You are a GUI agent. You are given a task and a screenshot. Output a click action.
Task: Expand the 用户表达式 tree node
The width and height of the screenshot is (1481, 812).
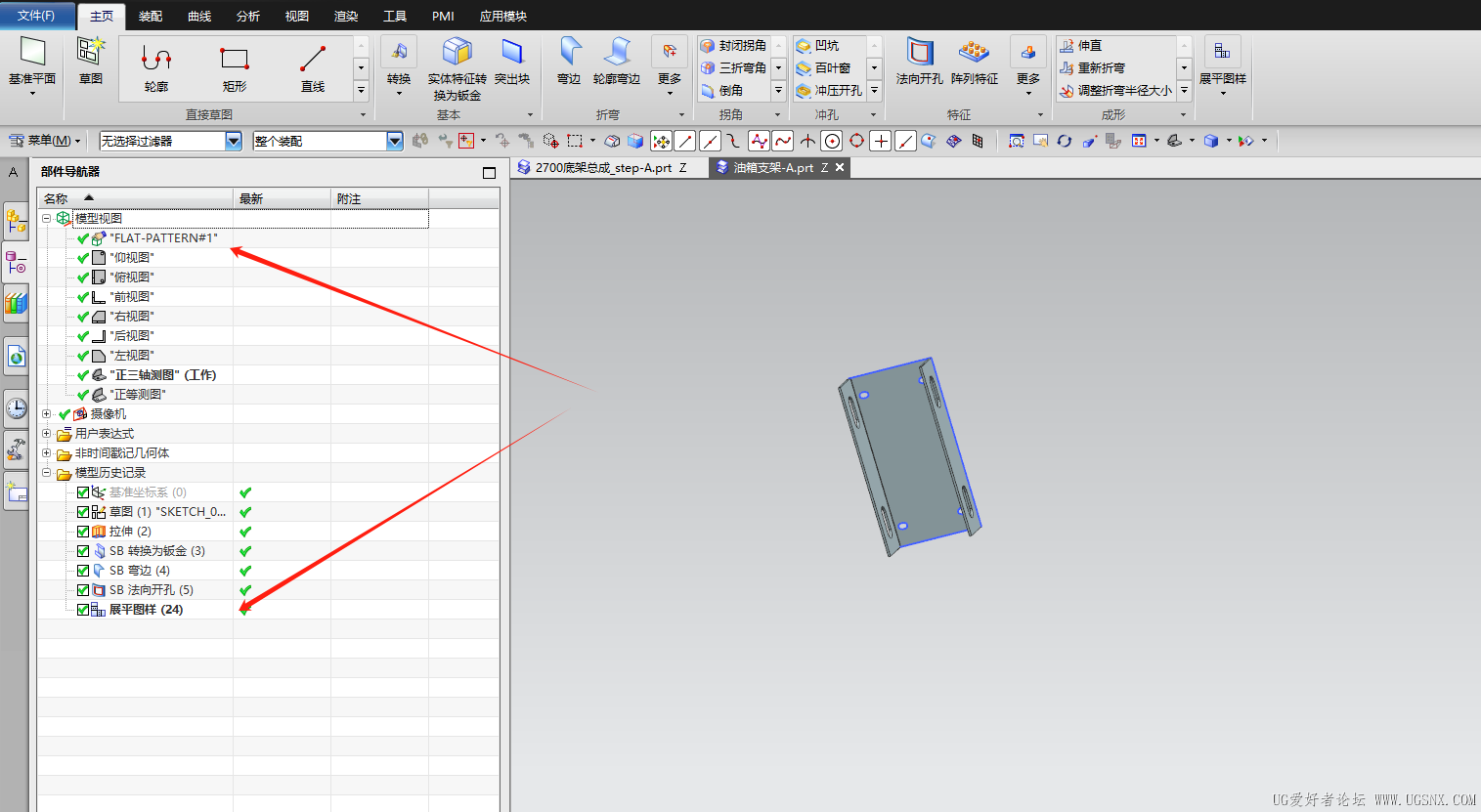pyautogui.click(x=46, y=434)
